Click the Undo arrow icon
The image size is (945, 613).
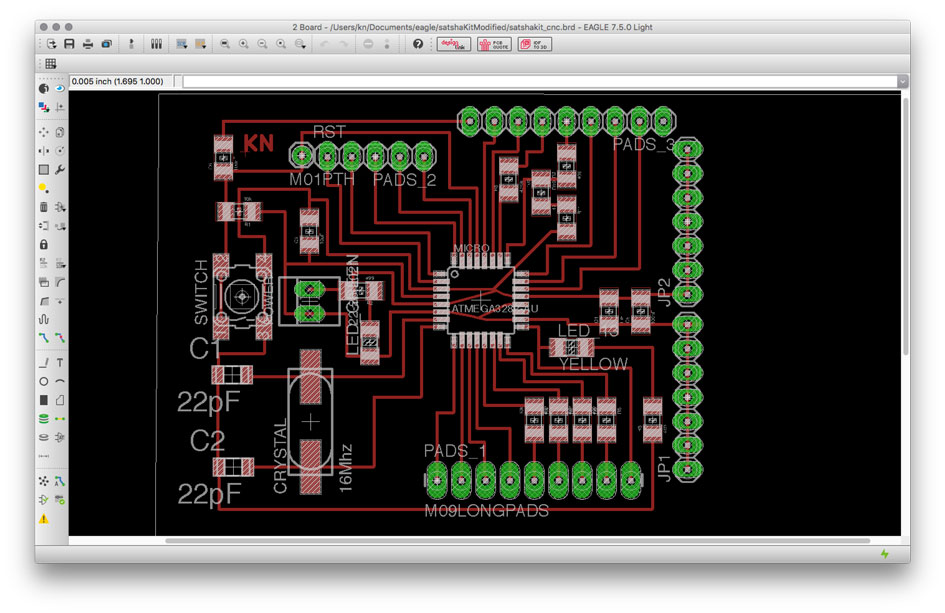point(325,44)
